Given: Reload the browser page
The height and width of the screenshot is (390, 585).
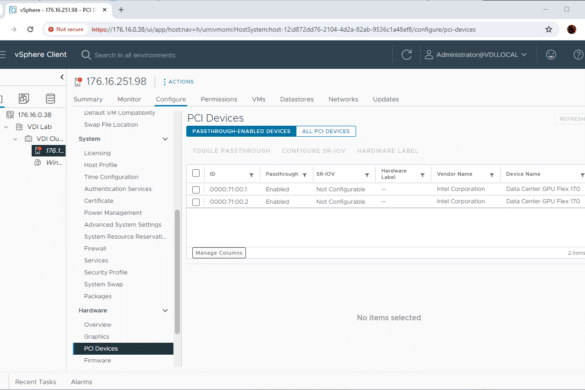Looking at the screenshot, I should [30, 29].
